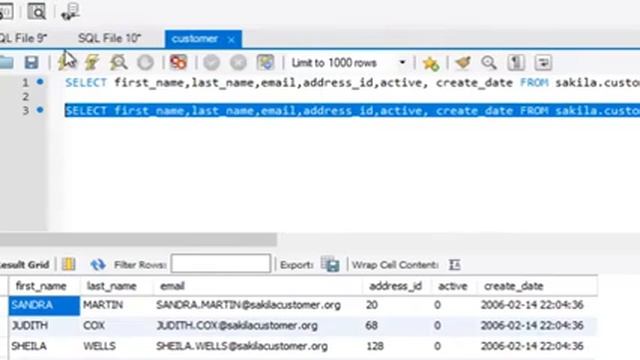The width and height of the screenshot is (640, 360).
Task: Select address_id cell with value 20
Action: (397, 305)
